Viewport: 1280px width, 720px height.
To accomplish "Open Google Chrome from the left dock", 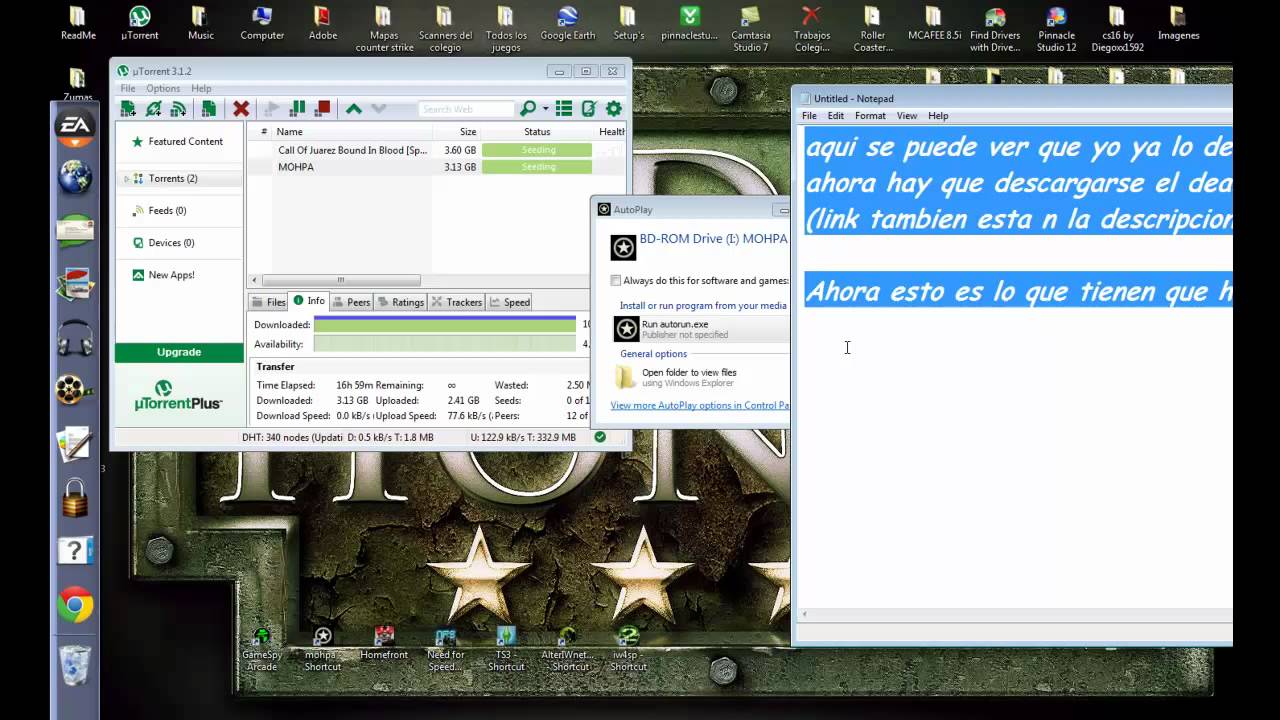I will pos(75,605).
